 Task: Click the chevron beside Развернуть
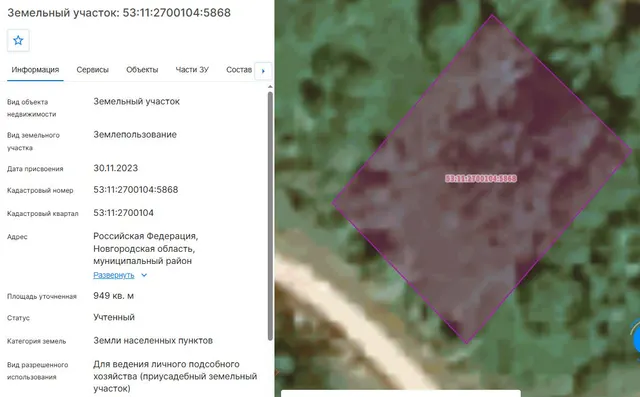click(144, 275)
